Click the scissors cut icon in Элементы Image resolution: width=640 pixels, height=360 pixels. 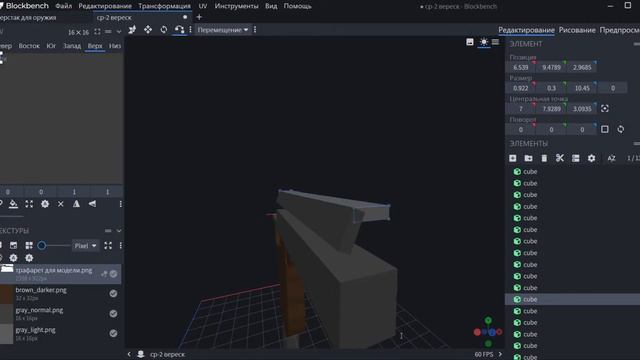[x=560, y=158]
